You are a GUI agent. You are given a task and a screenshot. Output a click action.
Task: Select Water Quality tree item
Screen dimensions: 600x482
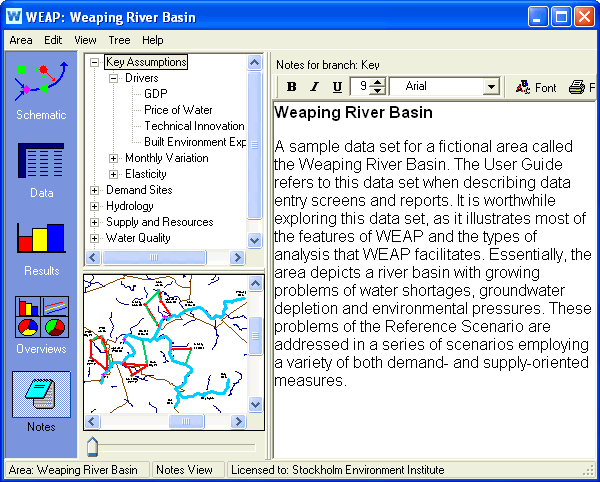(138, 238)
